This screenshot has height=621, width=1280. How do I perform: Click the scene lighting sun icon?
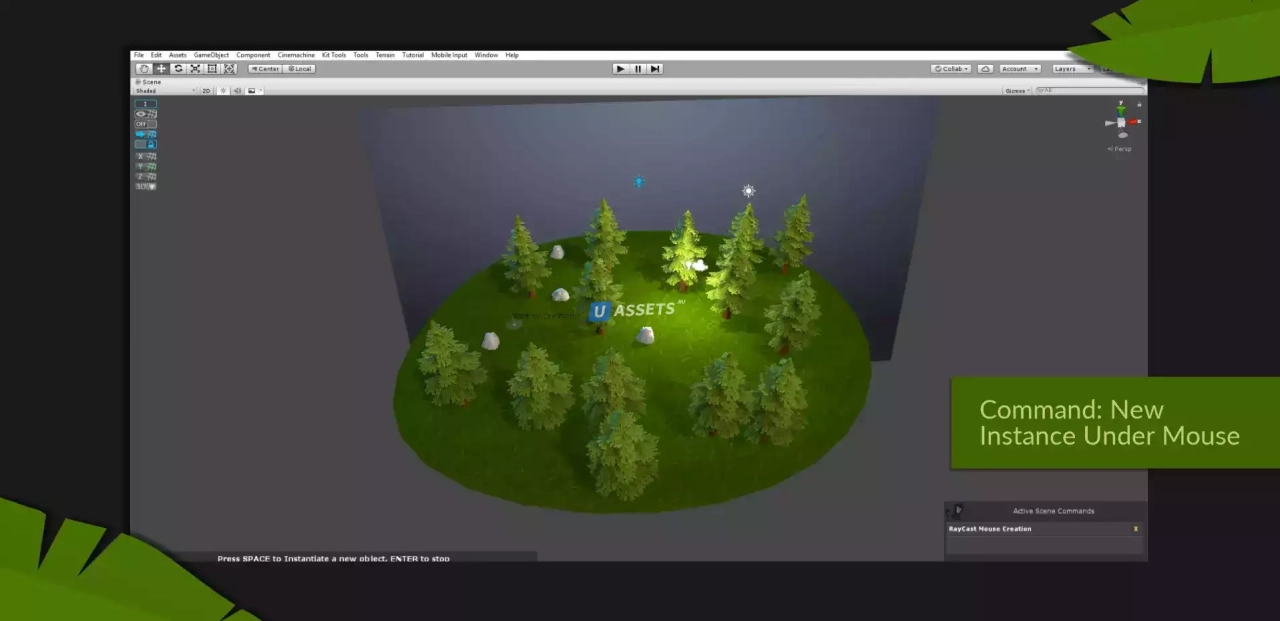[x=223, y=91]
